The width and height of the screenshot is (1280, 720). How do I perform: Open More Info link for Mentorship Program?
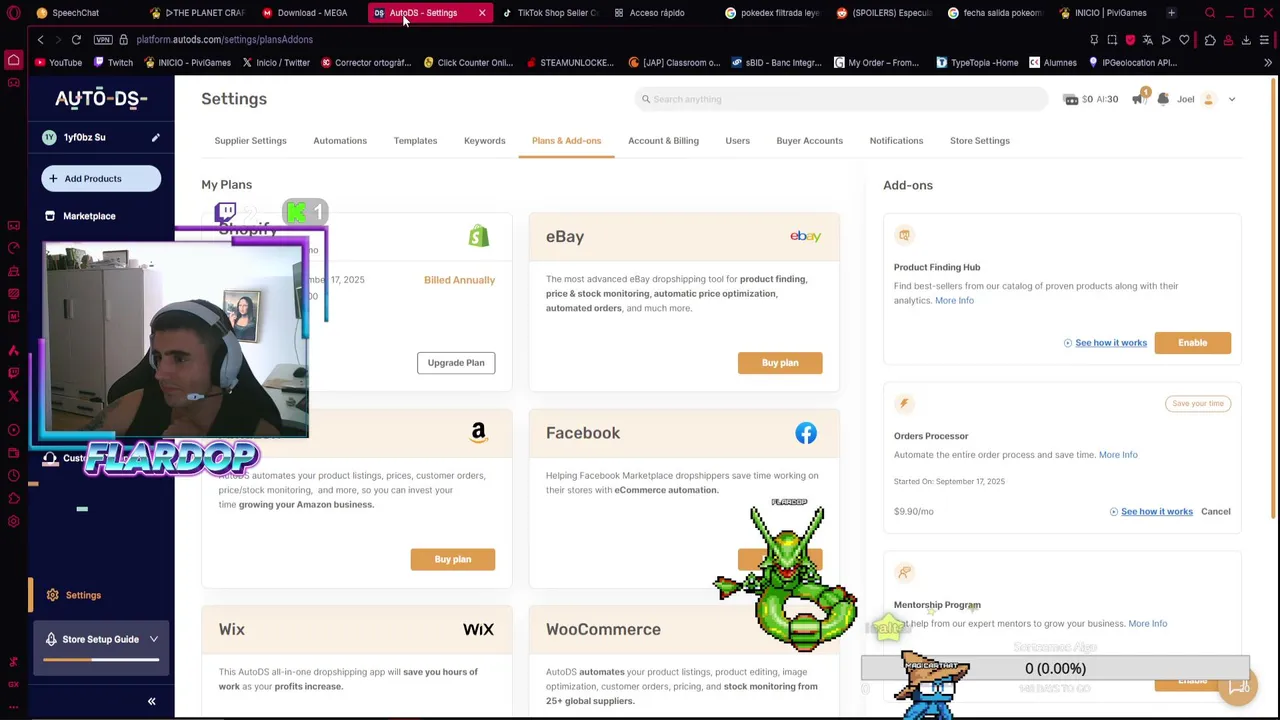click(1147, 624)
